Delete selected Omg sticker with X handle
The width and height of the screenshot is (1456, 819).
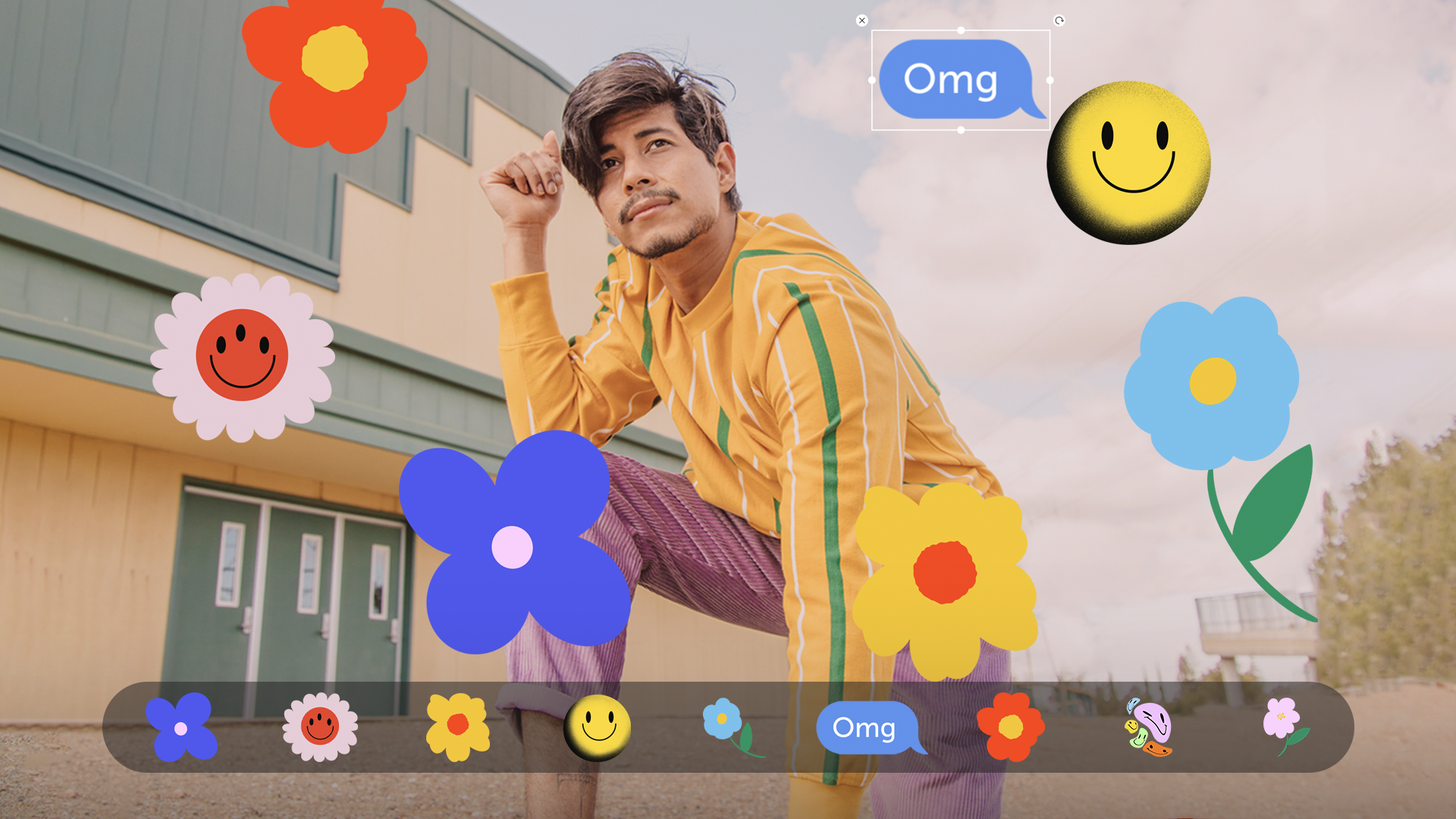click(x=861, y=20)
